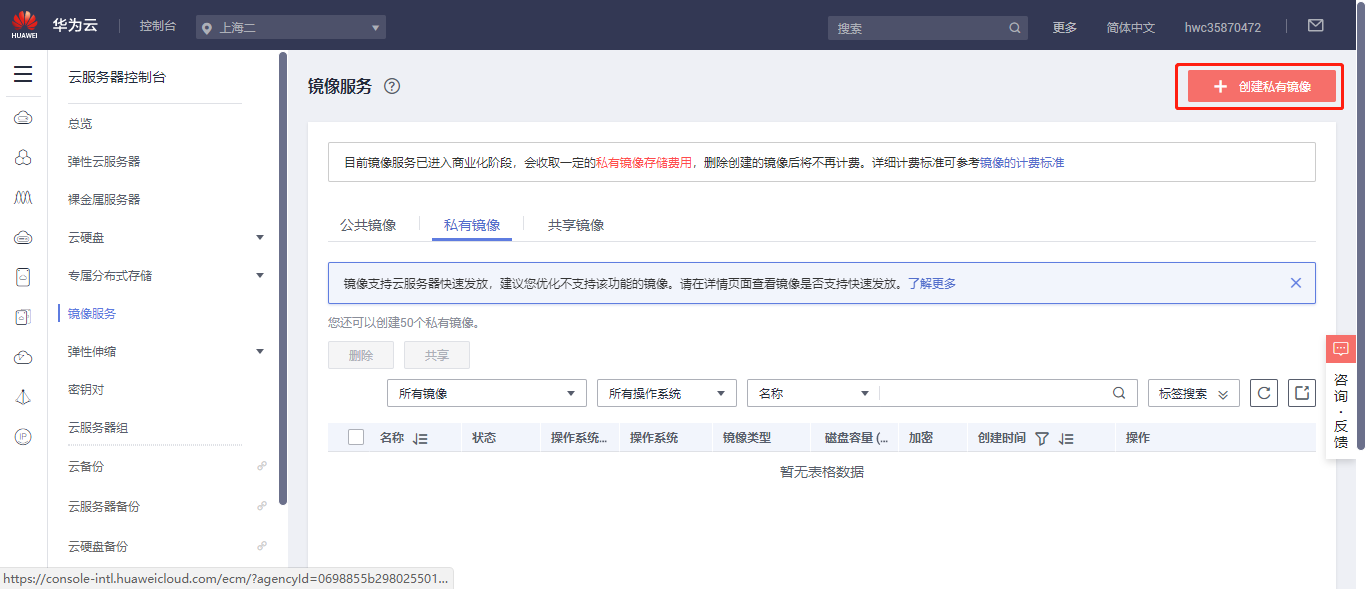Viewport: 1366px width, 589px height.
Task: Click the link icon next to 云服务器备份
Action: point(262,506)
